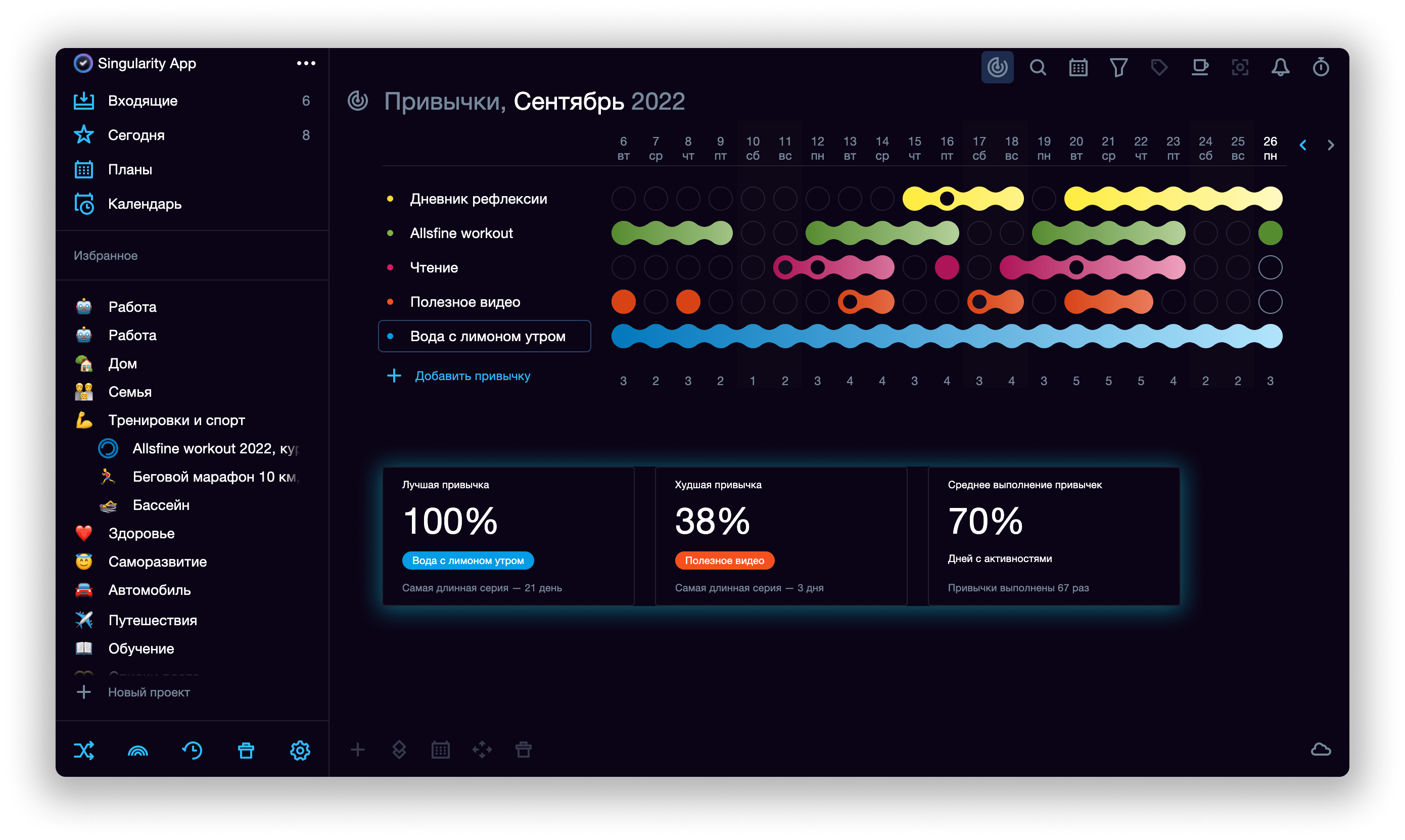The image size is (1405, 840).
Task: Open the Путешествия project
Action: 193,620
